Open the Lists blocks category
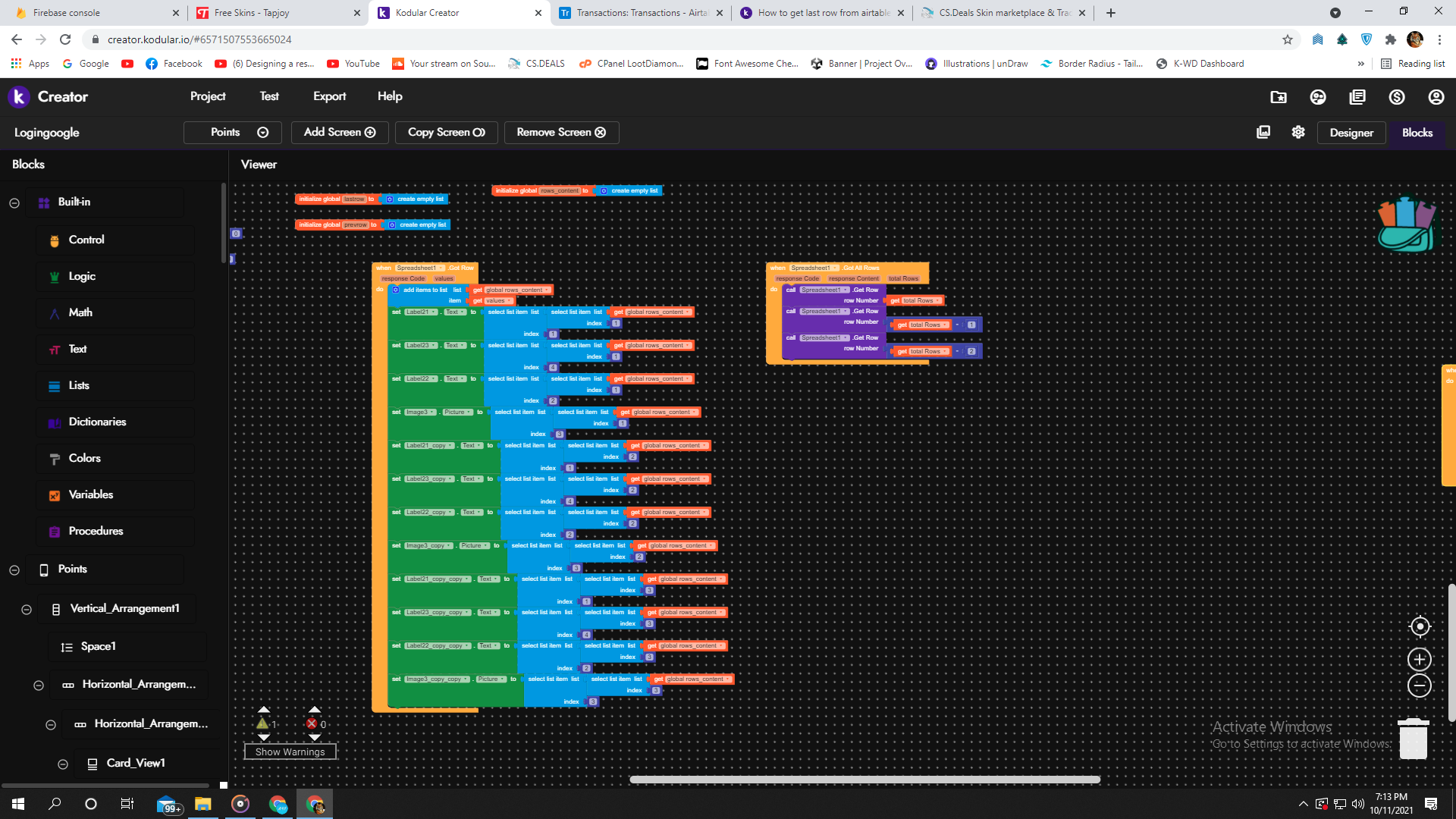The height and width of the screenshot is (819, 1456). point(78,385)
